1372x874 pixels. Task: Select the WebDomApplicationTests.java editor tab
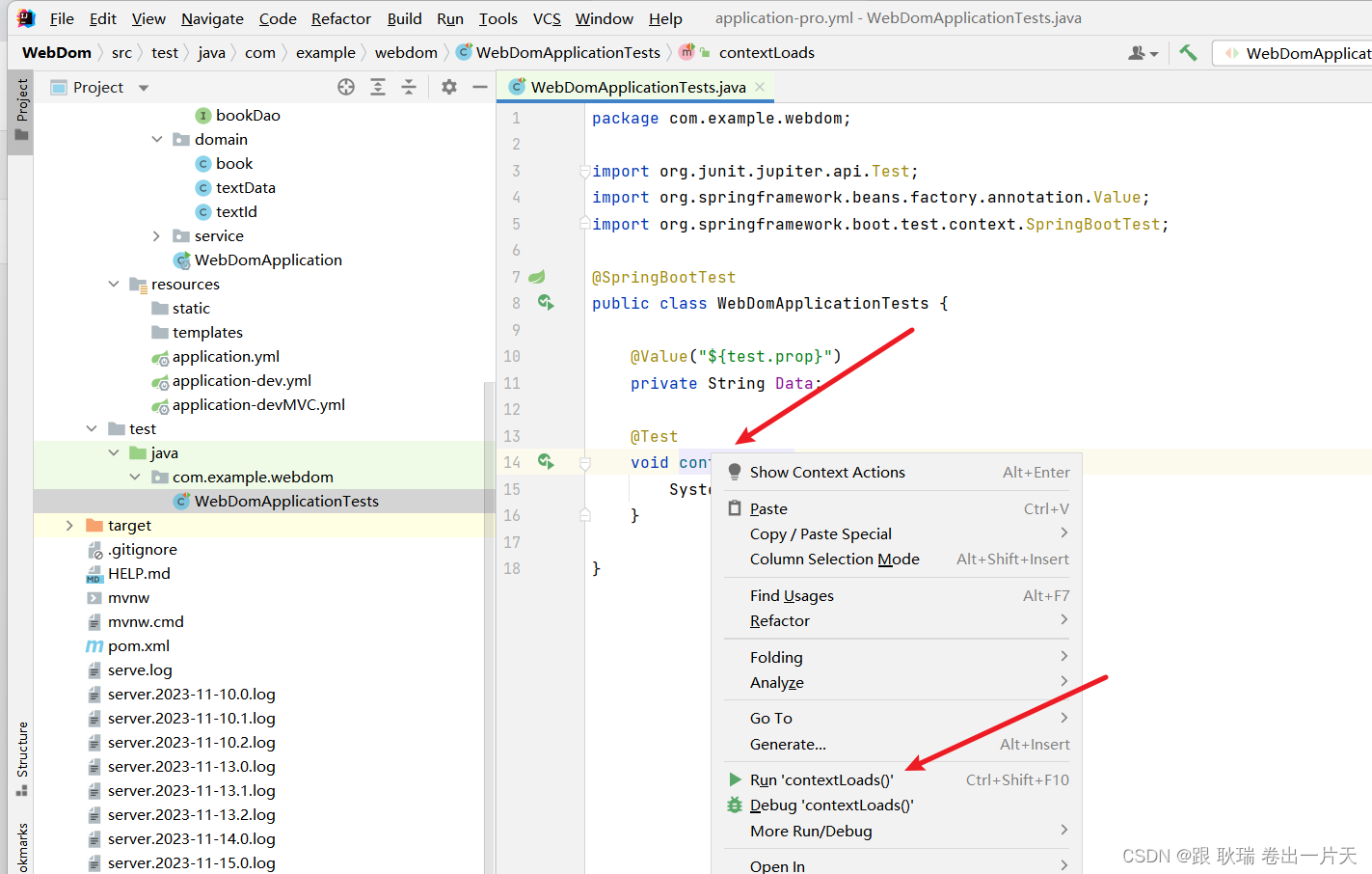(x=637, y=87)
